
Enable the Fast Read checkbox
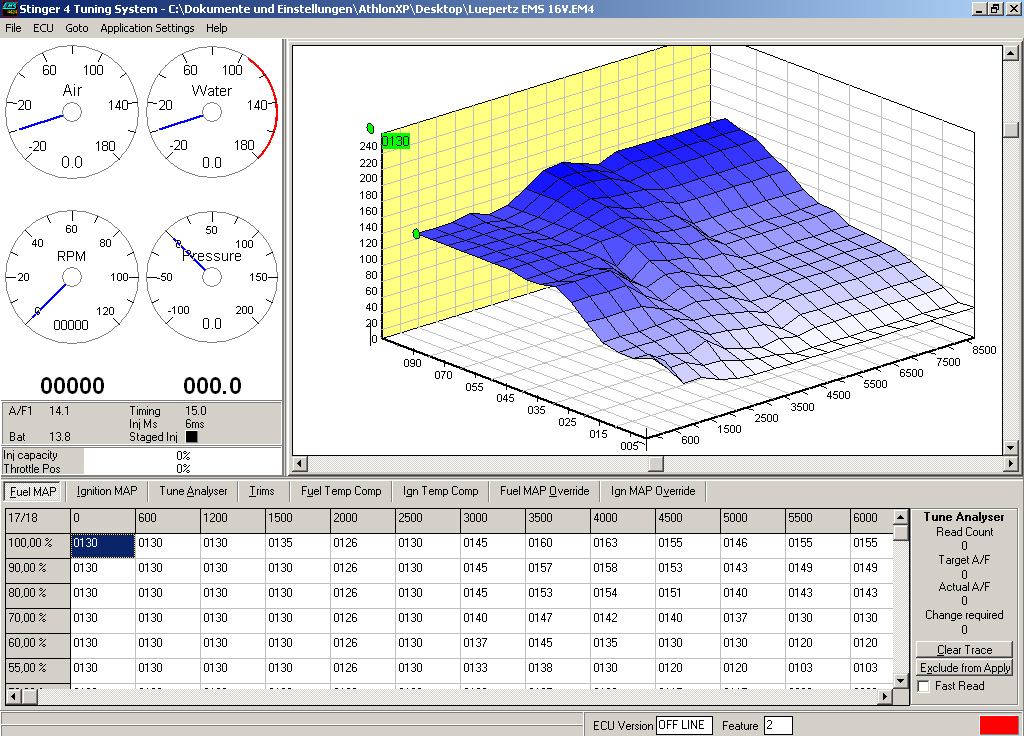(923, 686)
